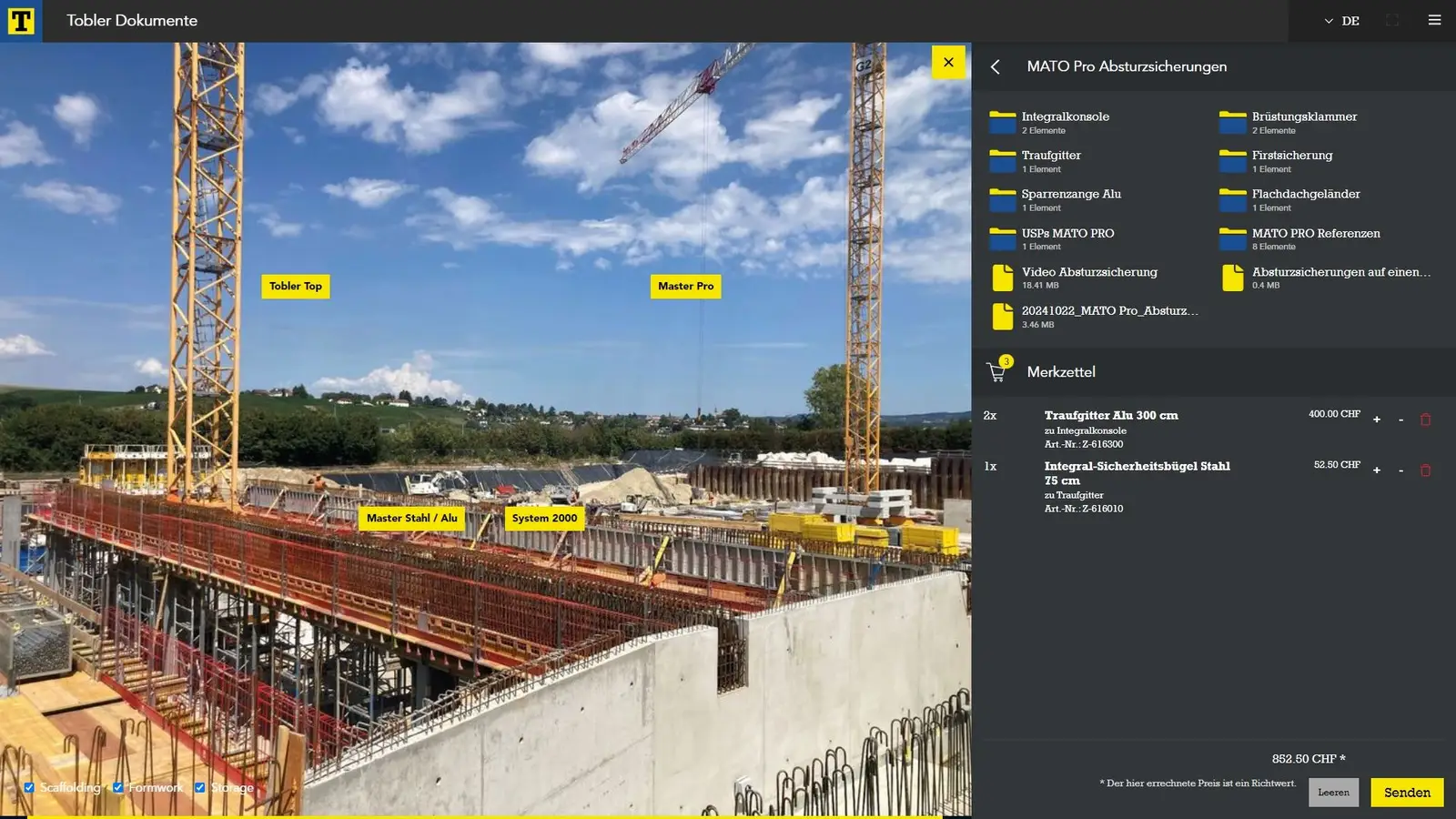
Task: Select the System 2000 hotspot label
Action: (544, 518)
